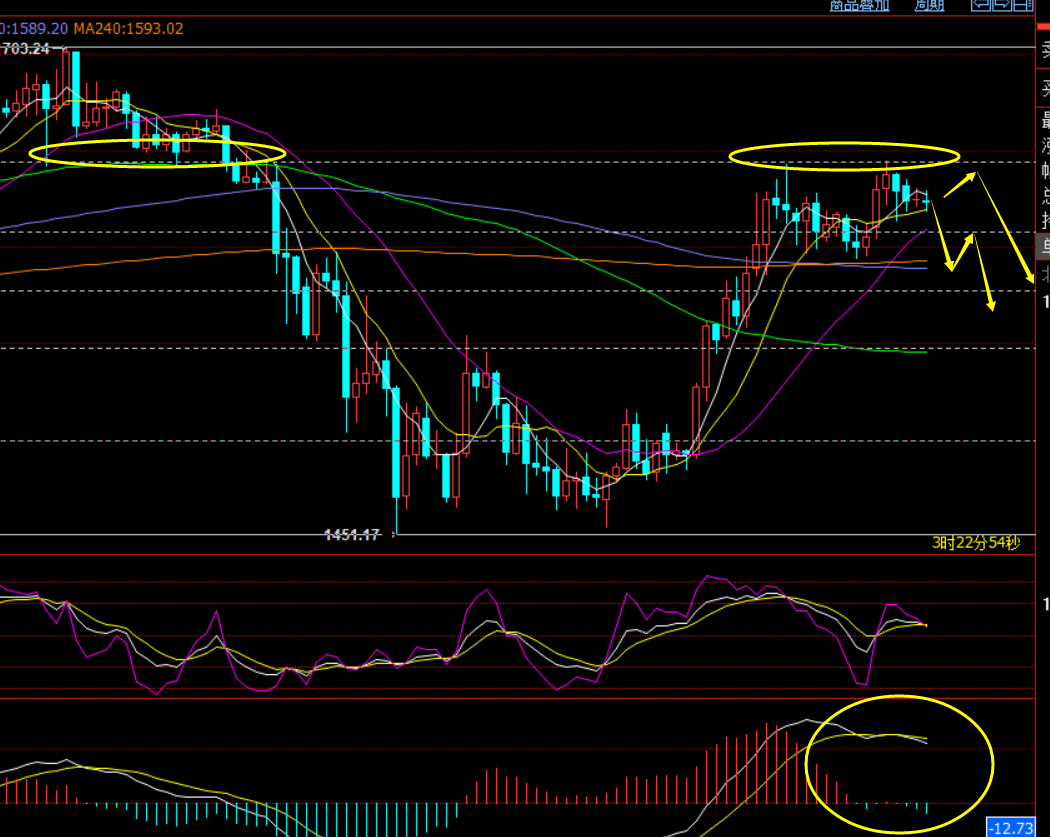Viewport: 1050px width, 837px height.
Task: Select the upper-right yellow ellipse annotation
Action: (x=844, y=155)
